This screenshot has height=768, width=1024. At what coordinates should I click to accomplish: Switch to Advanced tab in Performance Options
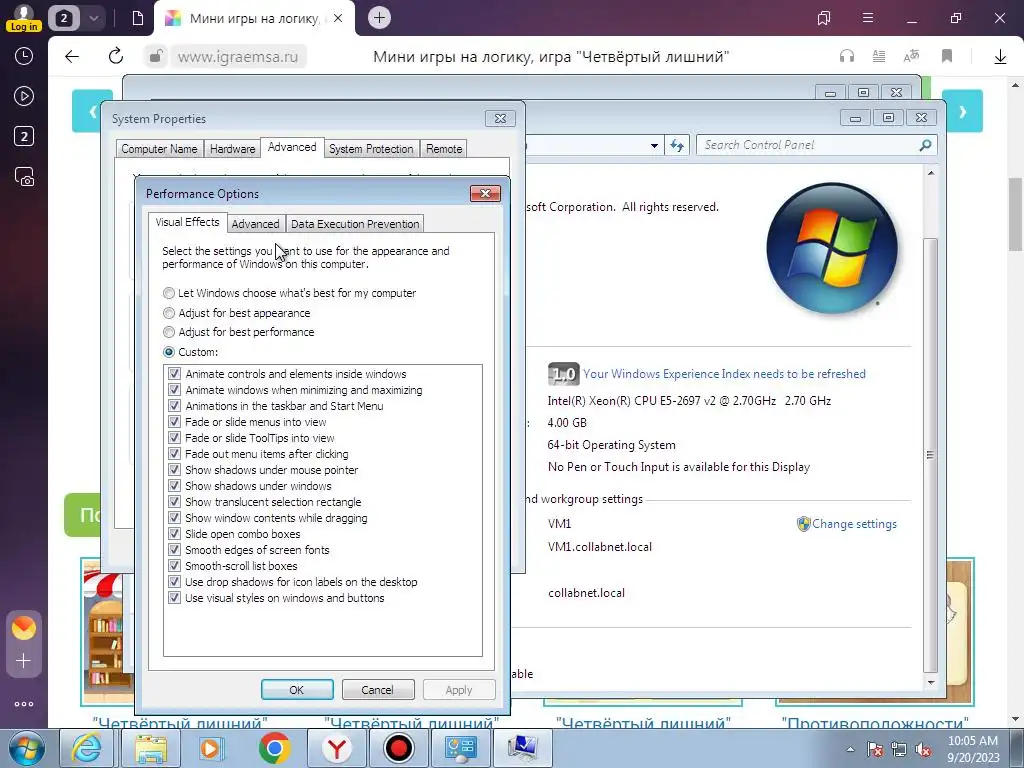pyautogui.click(x=255, y=224)
